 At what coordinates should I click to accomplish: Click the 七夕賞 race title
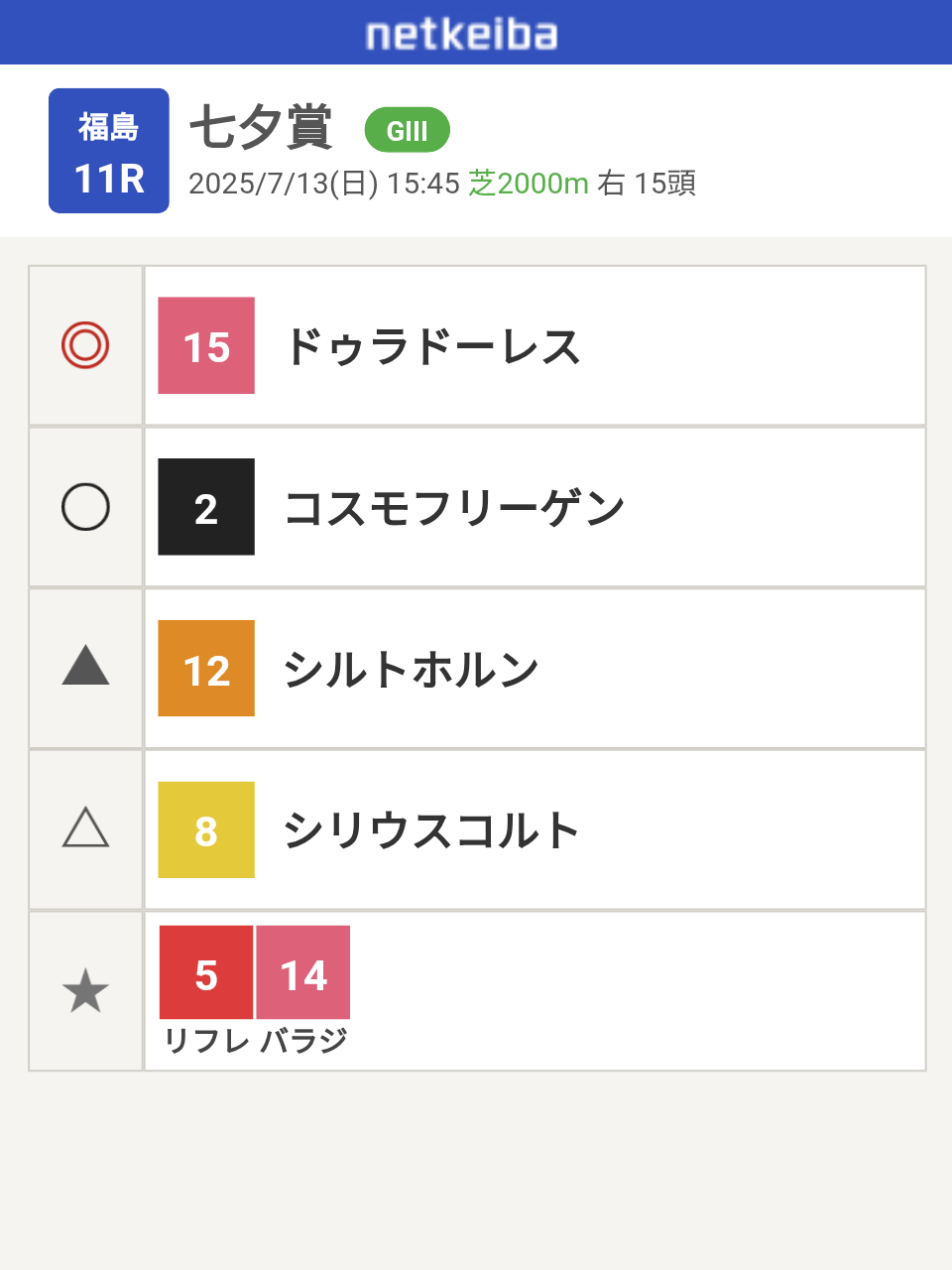click(x=261, y=128)
